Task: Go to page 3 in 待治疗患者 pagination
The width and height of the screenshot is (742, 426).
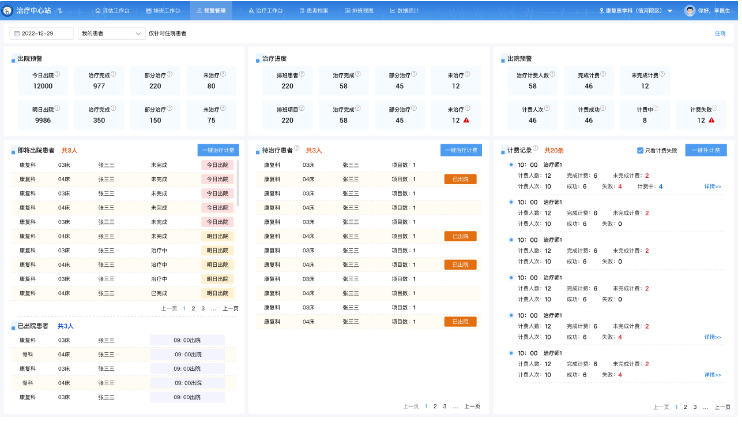Action: (444, 407)
